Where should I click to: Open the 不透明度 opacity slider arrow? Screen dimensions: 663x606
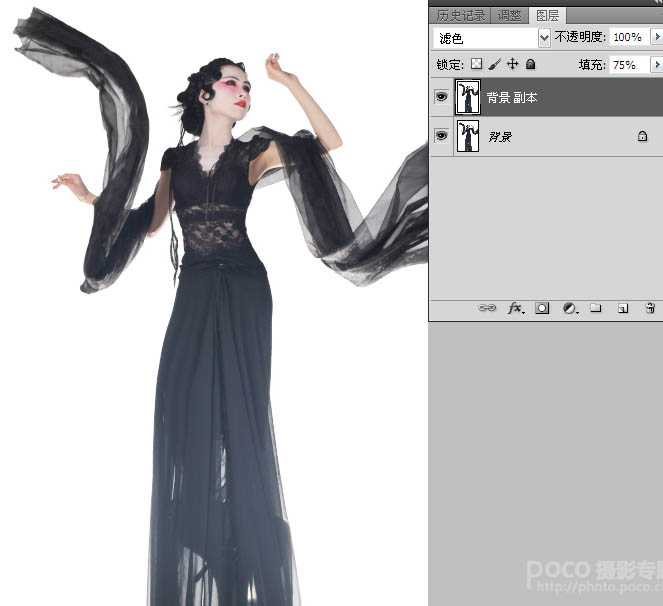656,37
